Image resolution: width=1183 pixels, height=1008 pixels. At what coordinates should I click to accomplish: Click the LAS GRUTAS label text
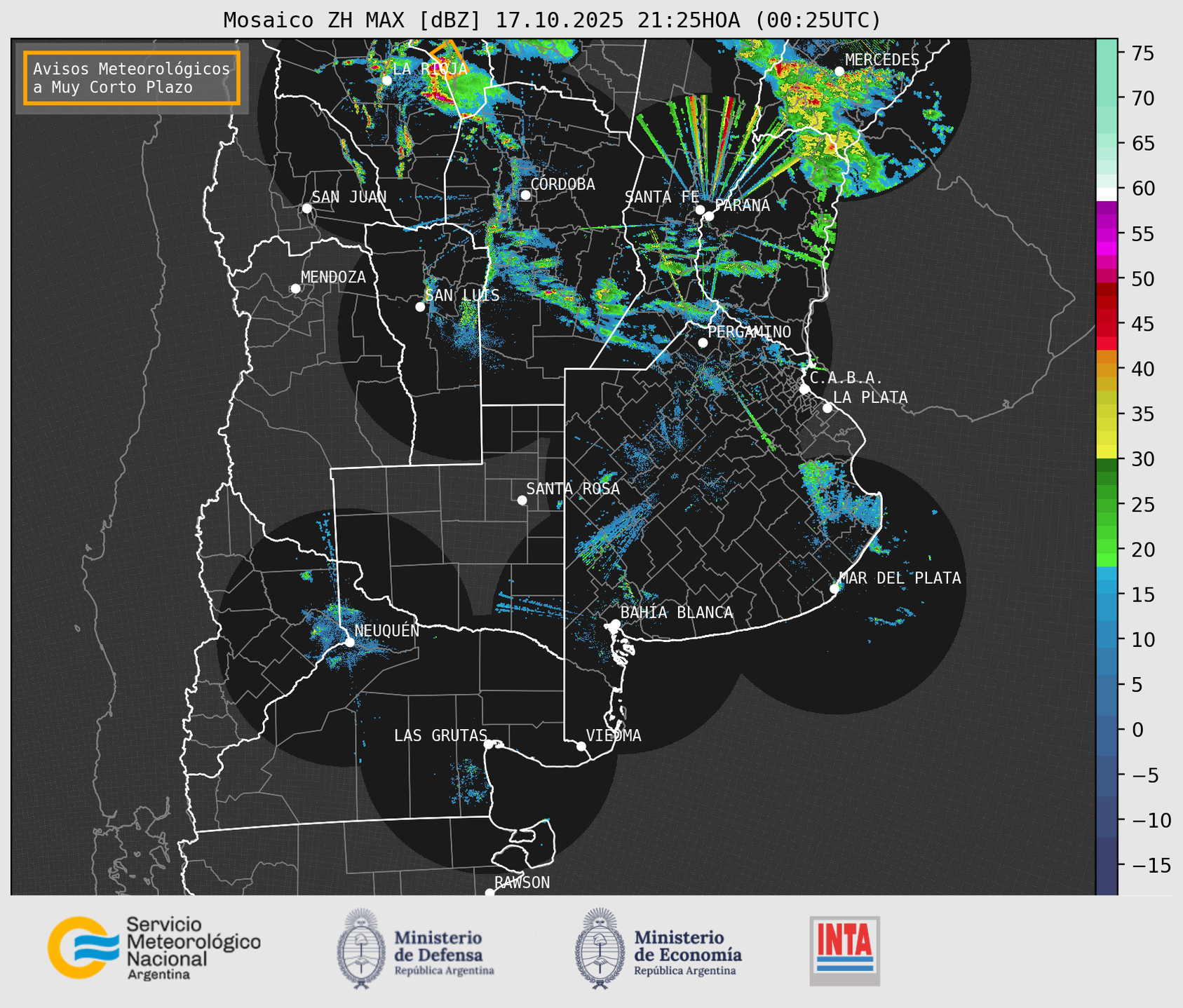(440, 735)
